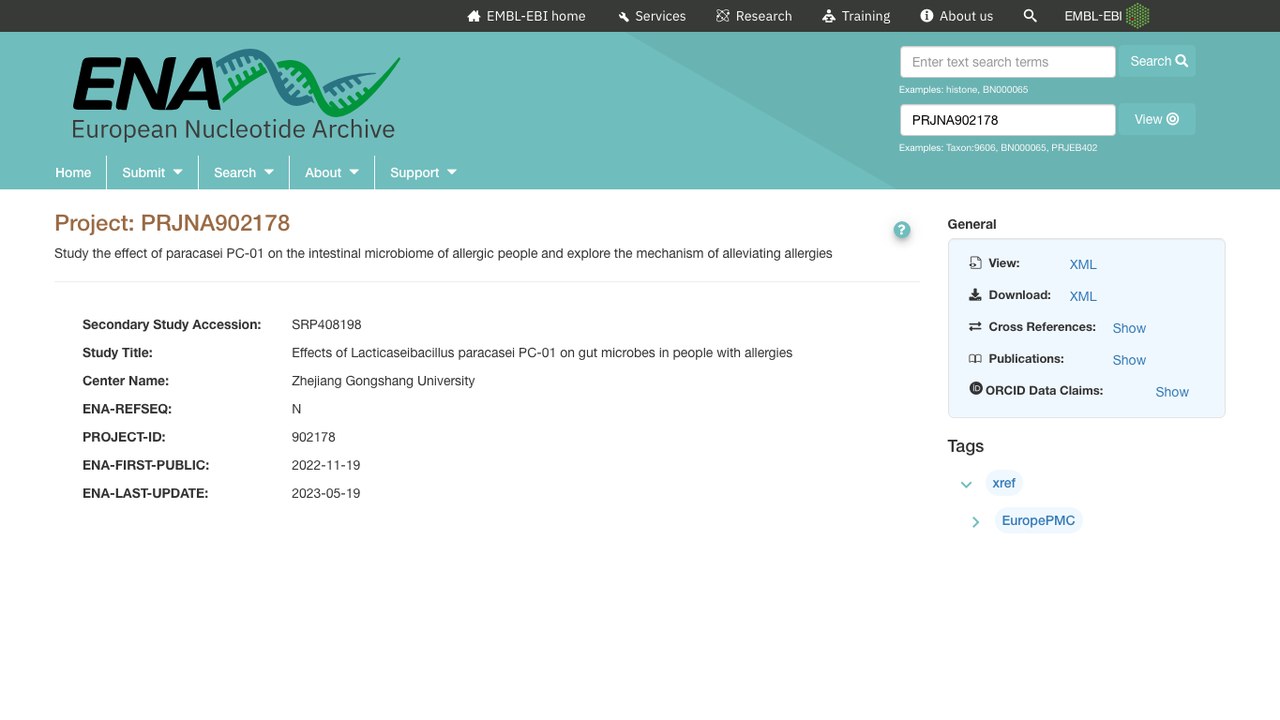1280x720 pixels.
Task: Show Publications list
Action: coord(1129,360)
